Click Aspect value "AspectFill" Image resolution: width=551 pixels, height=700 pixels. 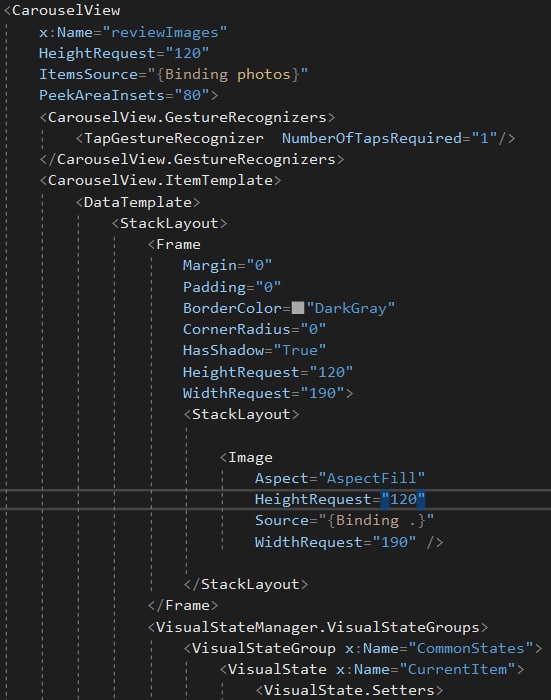(372, 478)
